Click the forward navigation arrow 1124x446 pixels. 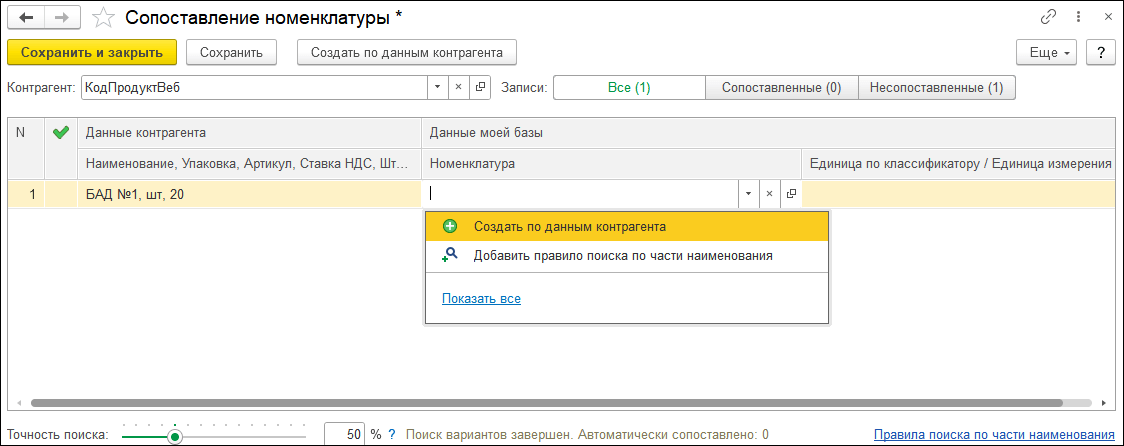pos(62,17)
